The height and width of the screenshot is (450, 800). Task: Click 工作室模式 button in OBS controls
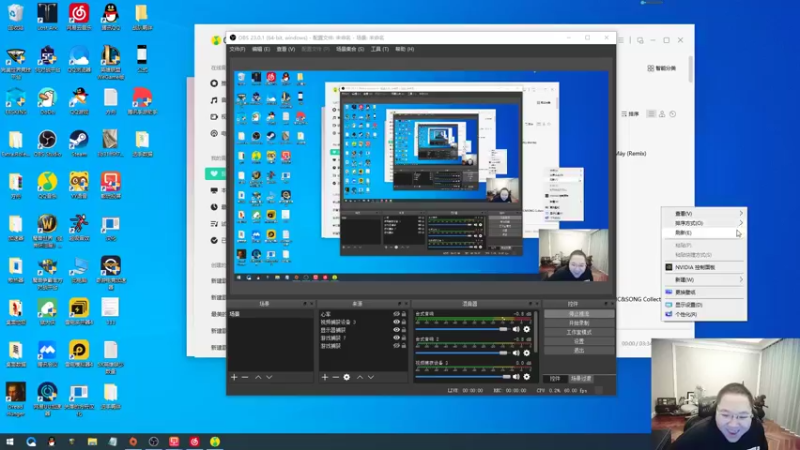point(579,332)
